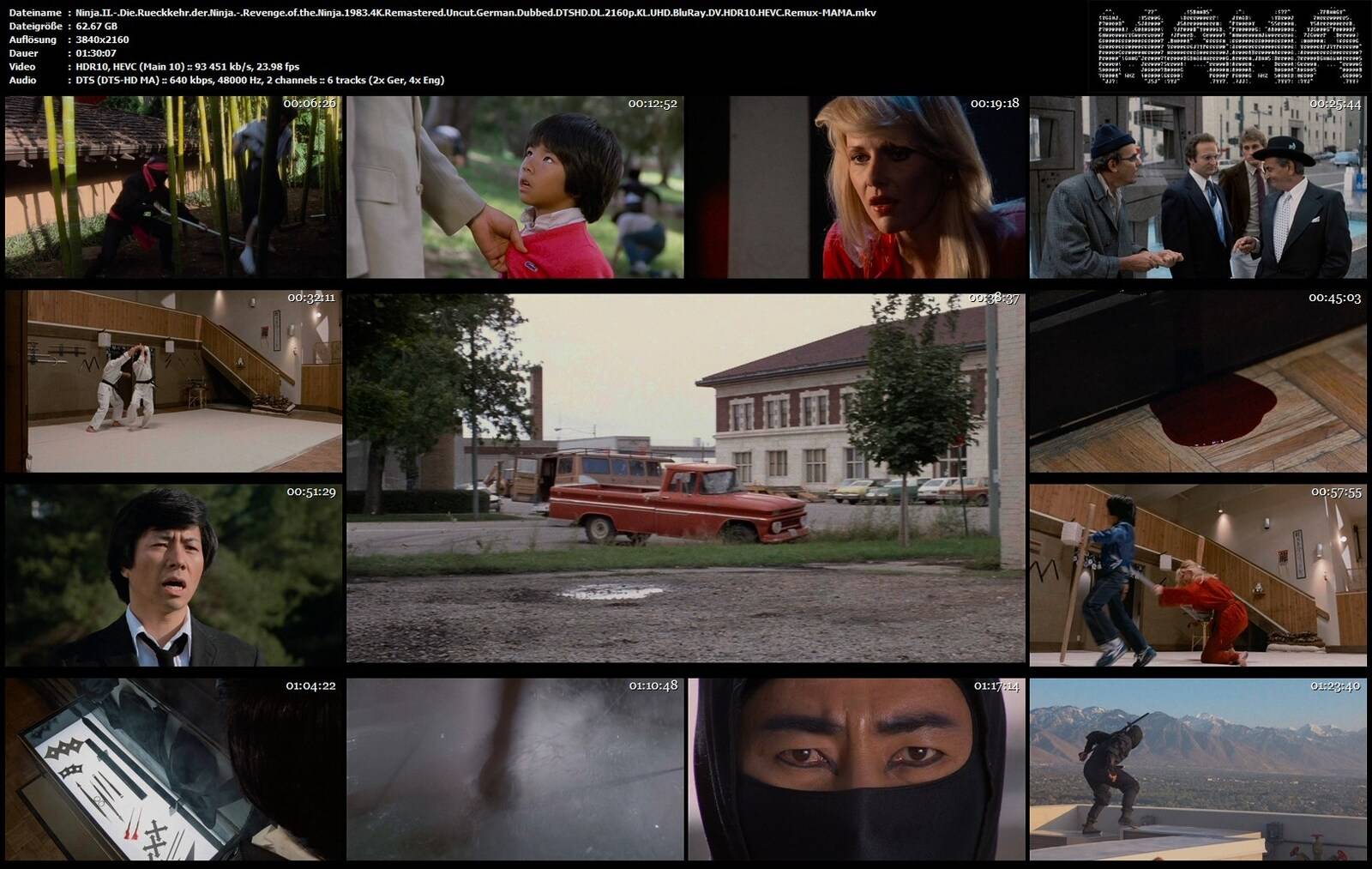Select the large red pickup truck thumbnail

tap(686, 478)
